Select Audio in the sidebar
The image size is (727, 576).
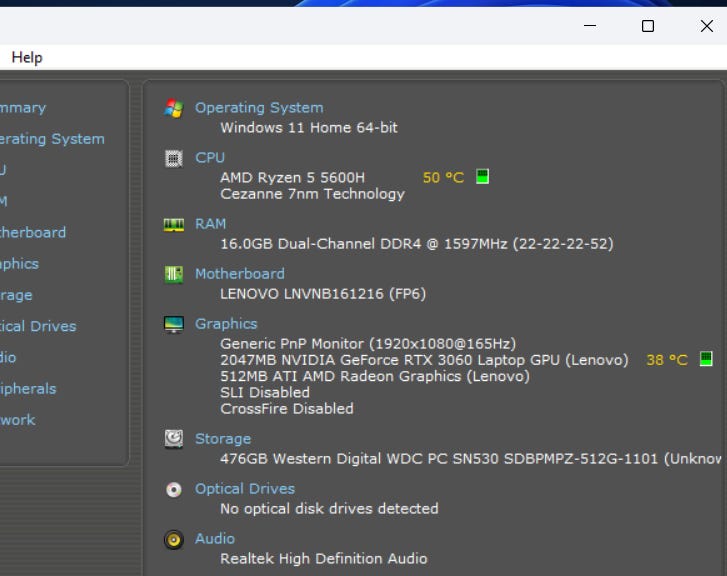point(8,358)
